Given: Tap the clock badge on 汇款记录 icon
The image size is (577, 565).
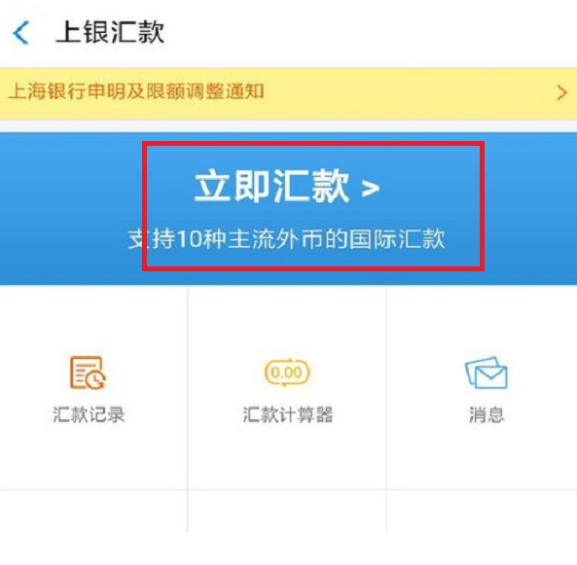Looking at the screenshot, I should click(x=97, y=380).
